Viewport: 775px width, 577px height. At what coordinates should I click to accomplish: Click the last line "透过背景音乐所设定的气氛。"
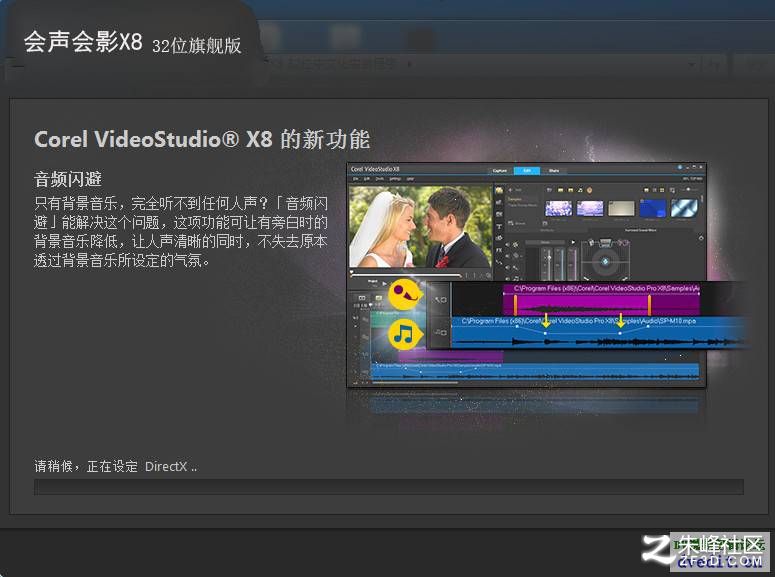point(122,260)
